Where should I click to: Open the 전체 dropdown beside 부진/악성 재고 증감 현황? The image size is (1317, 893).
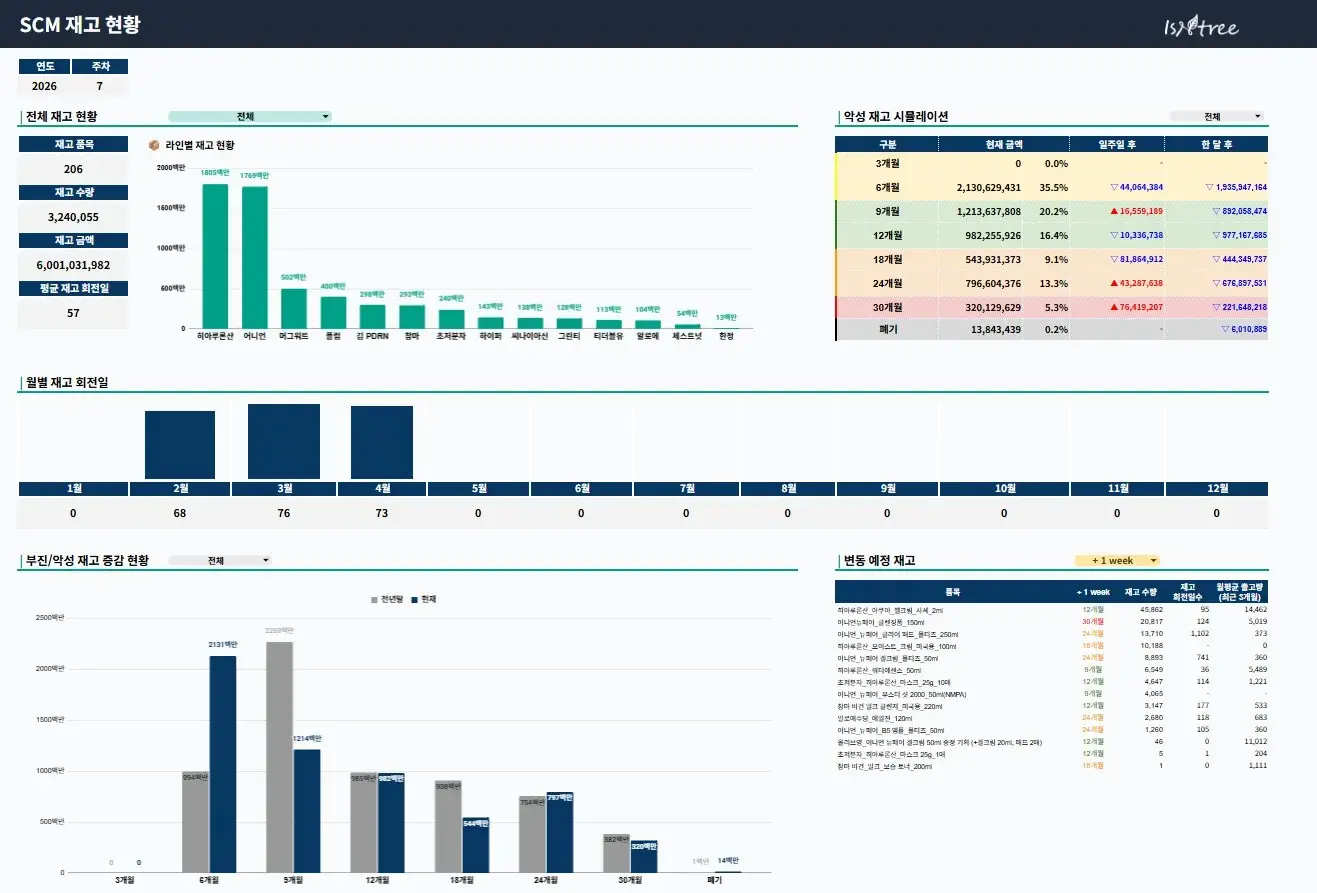coord(220,561)
